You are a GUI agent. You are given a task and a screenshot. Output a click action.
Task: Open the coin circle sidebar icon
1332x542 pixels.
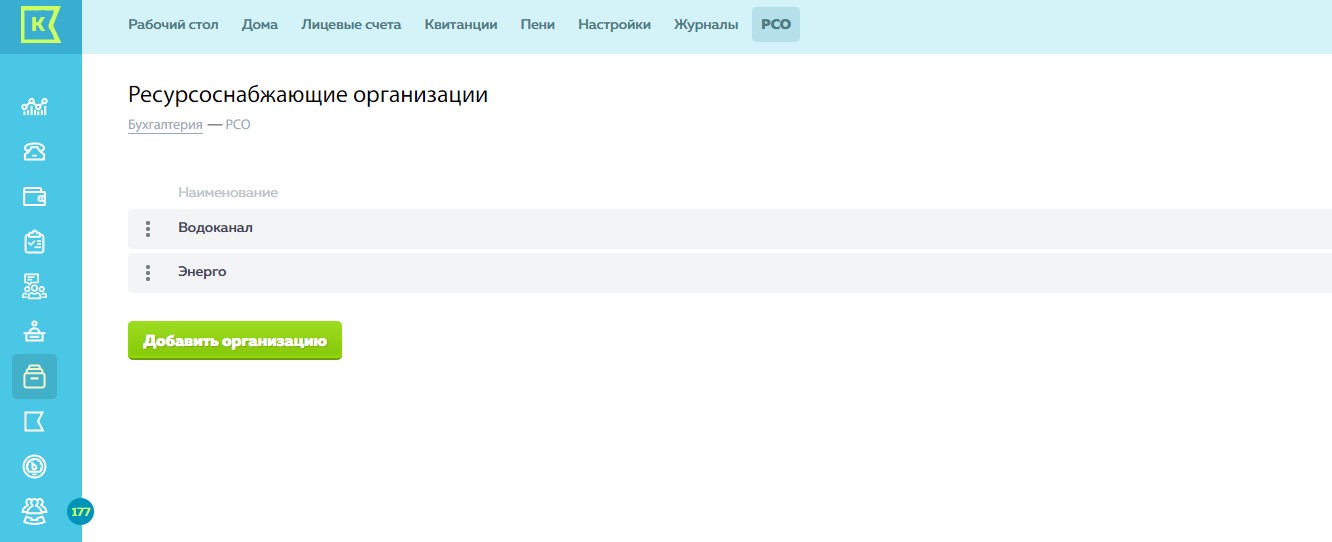point(34,467)
